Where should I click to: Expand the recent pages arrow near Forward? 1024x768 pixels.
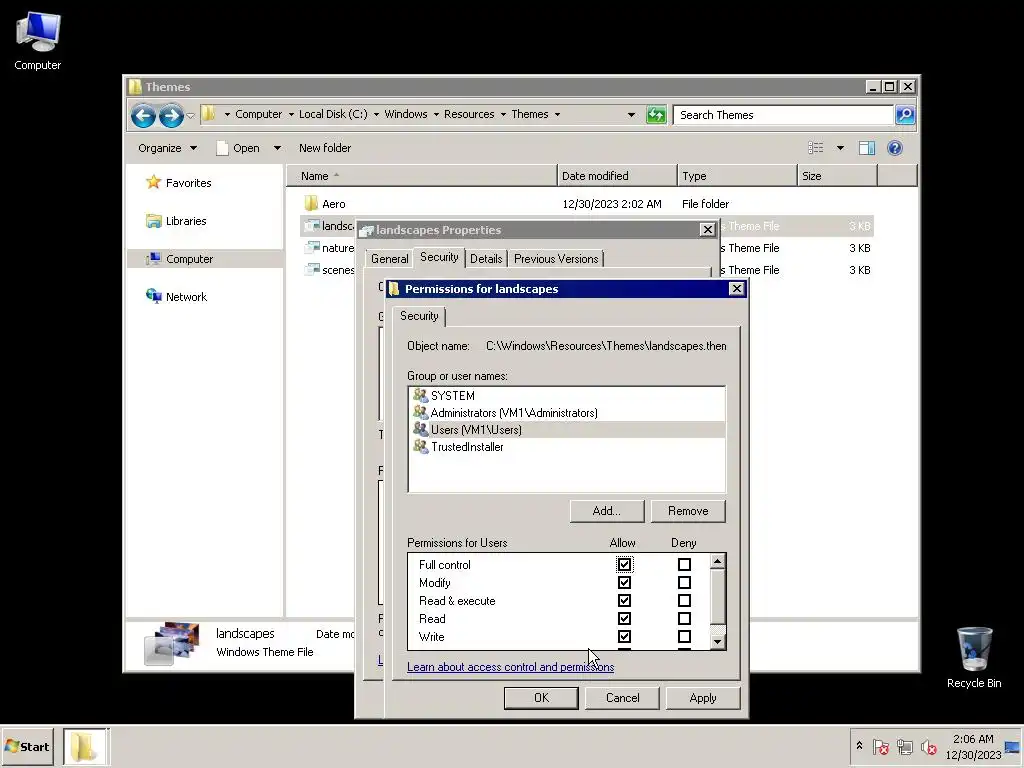[x=190, y=116]
